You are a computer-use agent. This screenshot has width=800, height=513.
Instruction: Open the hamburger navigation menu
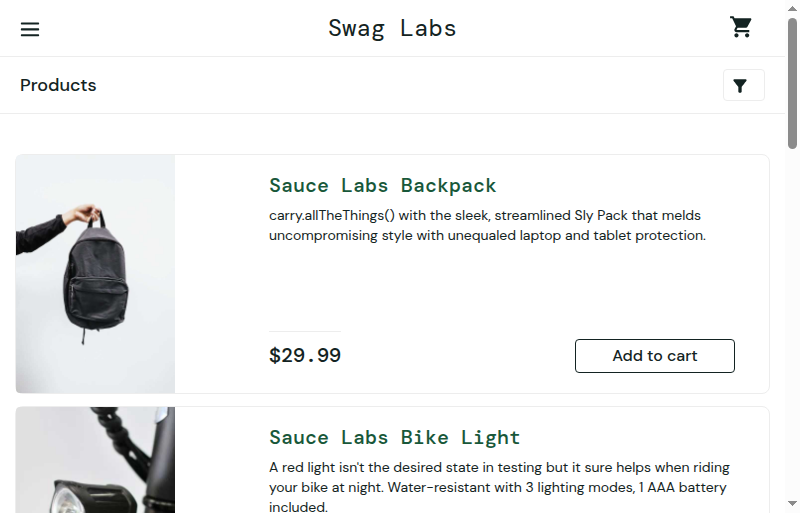[30, 29]
